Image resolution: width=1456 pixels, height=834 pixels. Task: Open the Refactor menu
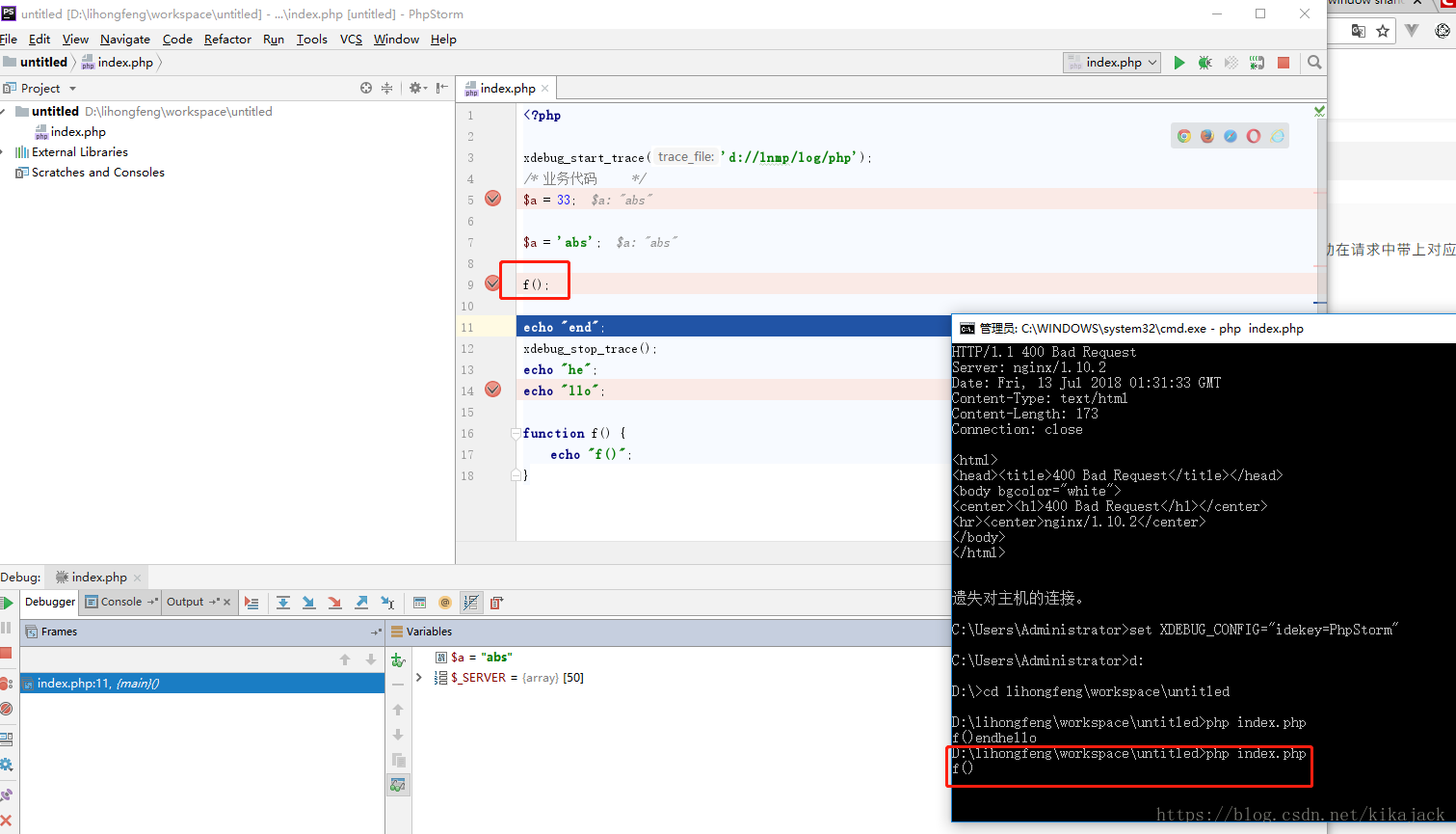pyautogui.click(x=227, y=40)
